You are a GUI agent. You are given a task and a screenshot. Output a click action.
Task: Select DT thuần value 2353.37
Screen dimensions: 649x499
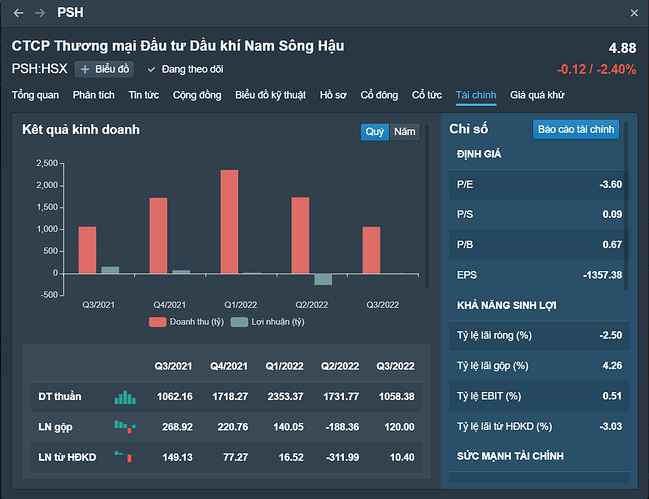[285, 396]
